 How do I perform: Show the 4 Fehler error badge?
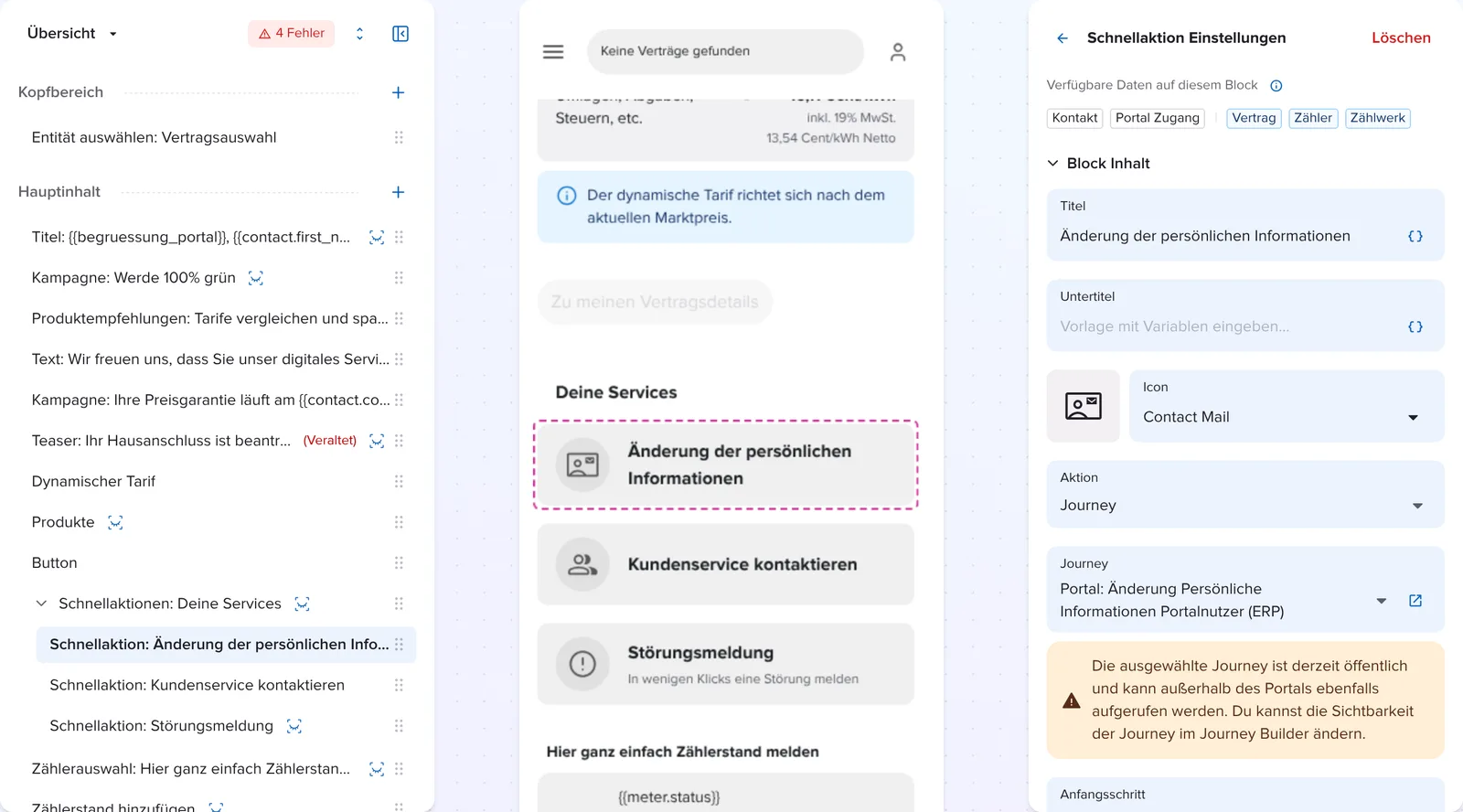(x=292, y=33)
